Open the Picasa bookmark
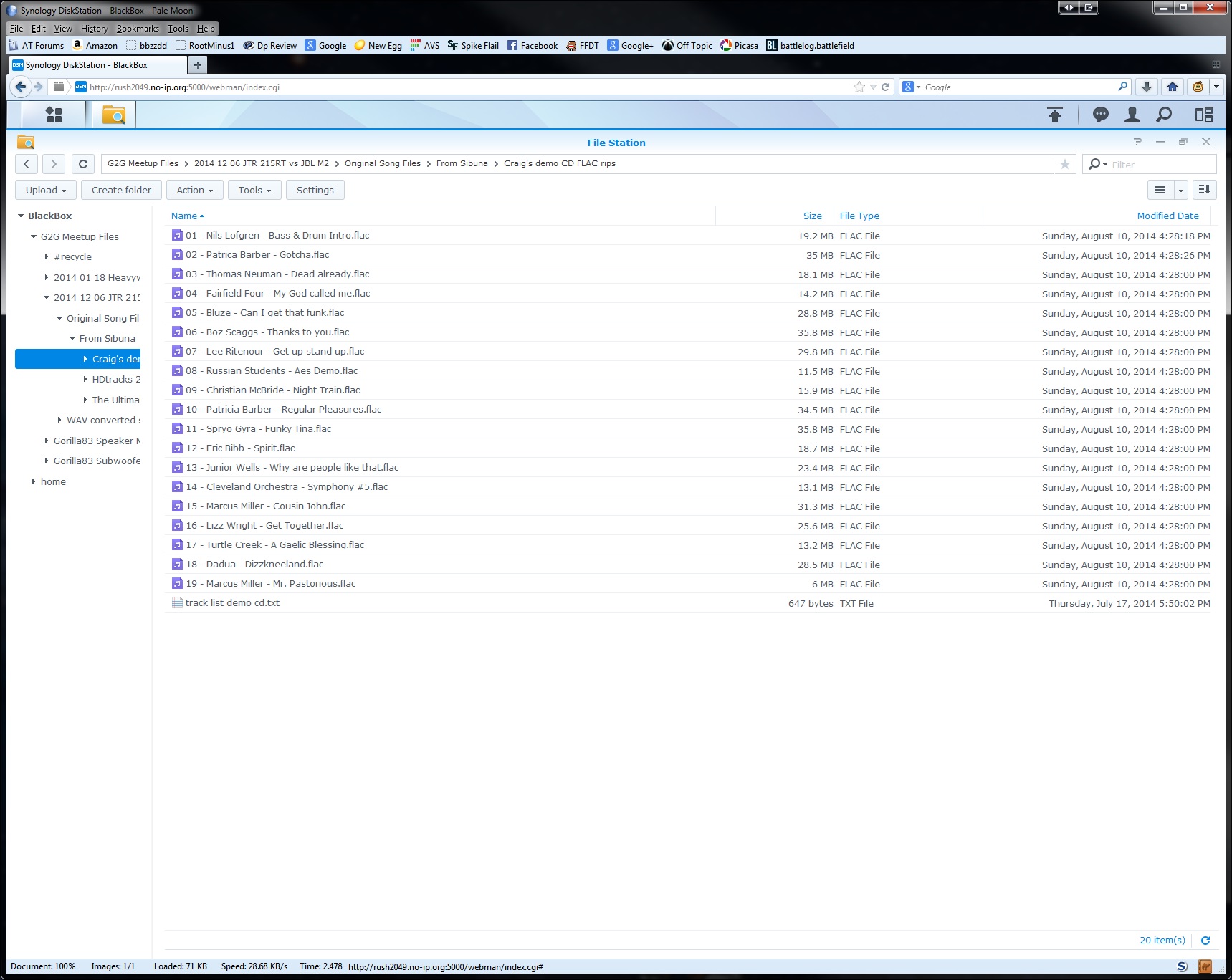 point(740,45)
